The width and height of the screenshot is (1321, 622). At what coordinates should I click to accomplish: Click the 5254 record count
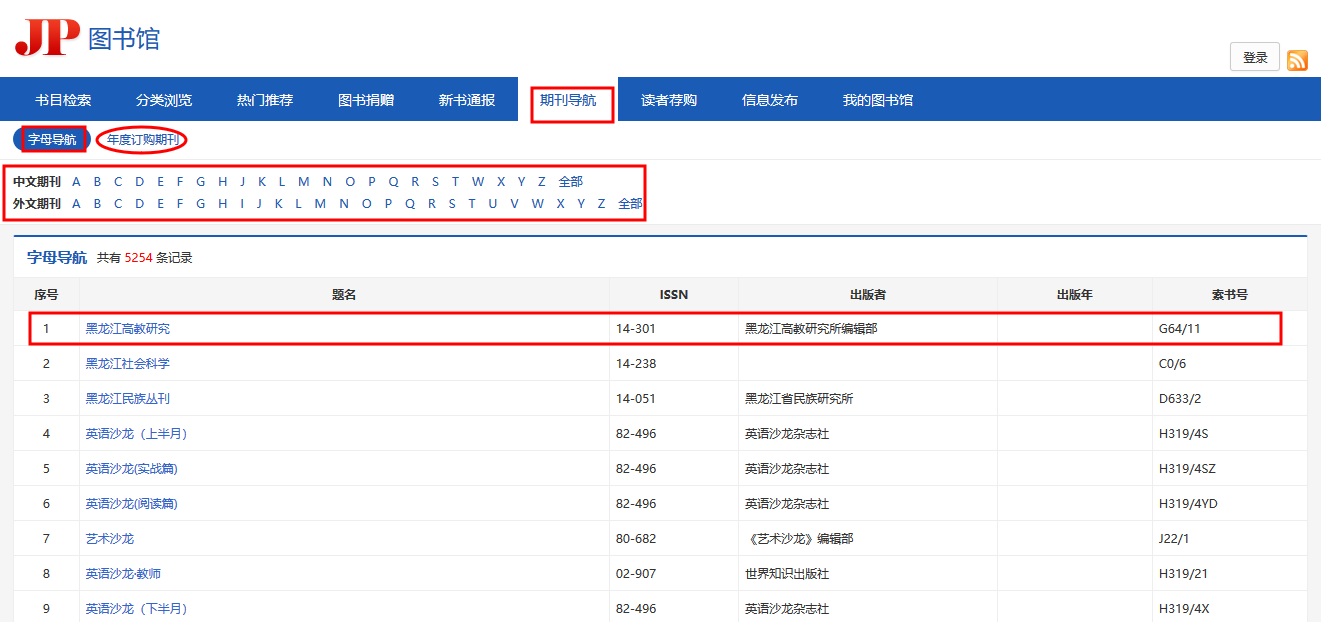pos(139,258)
